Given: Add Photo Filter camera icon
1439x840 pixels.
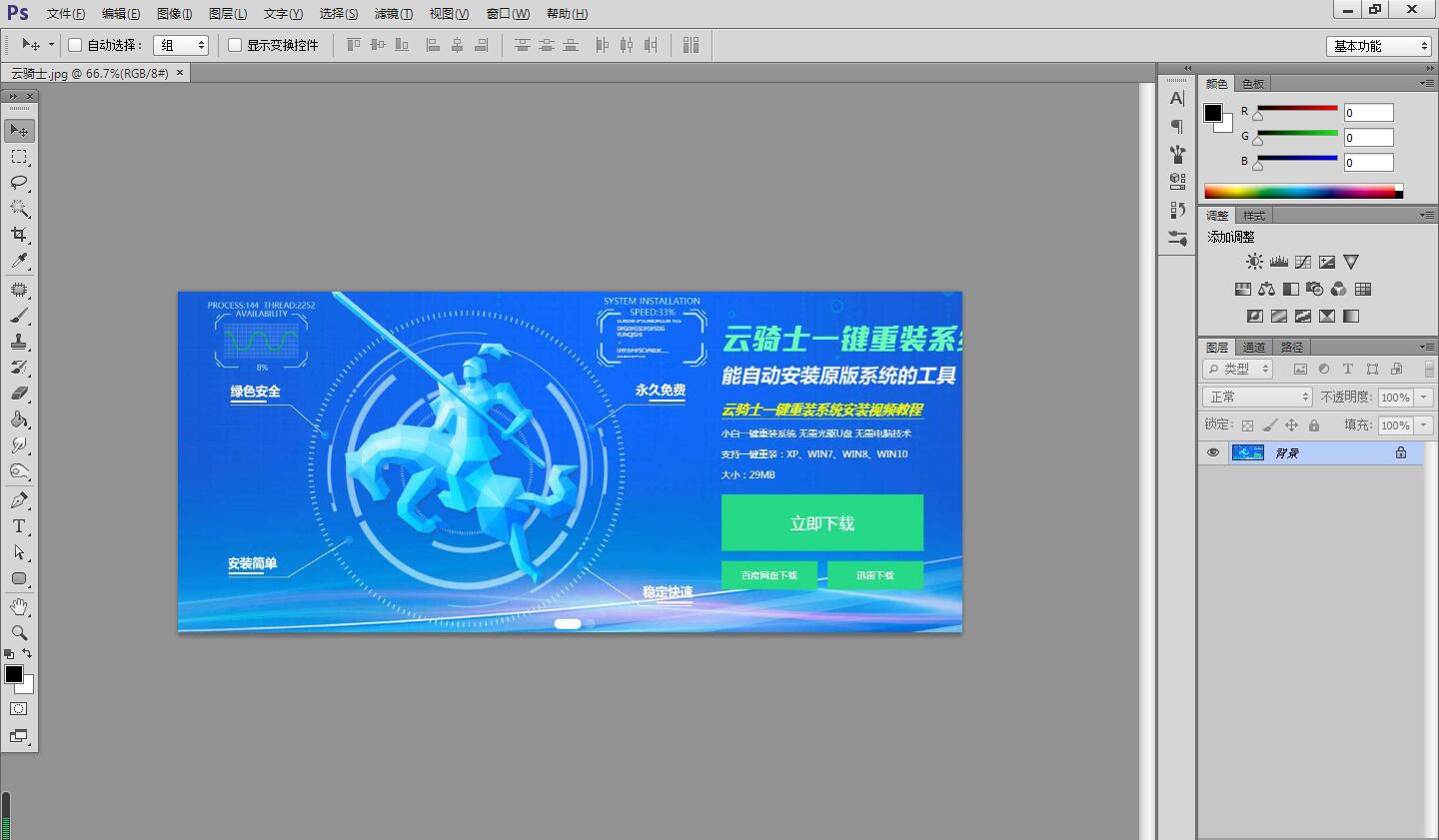Looking at the screenshot, I should click(1315, 289).
